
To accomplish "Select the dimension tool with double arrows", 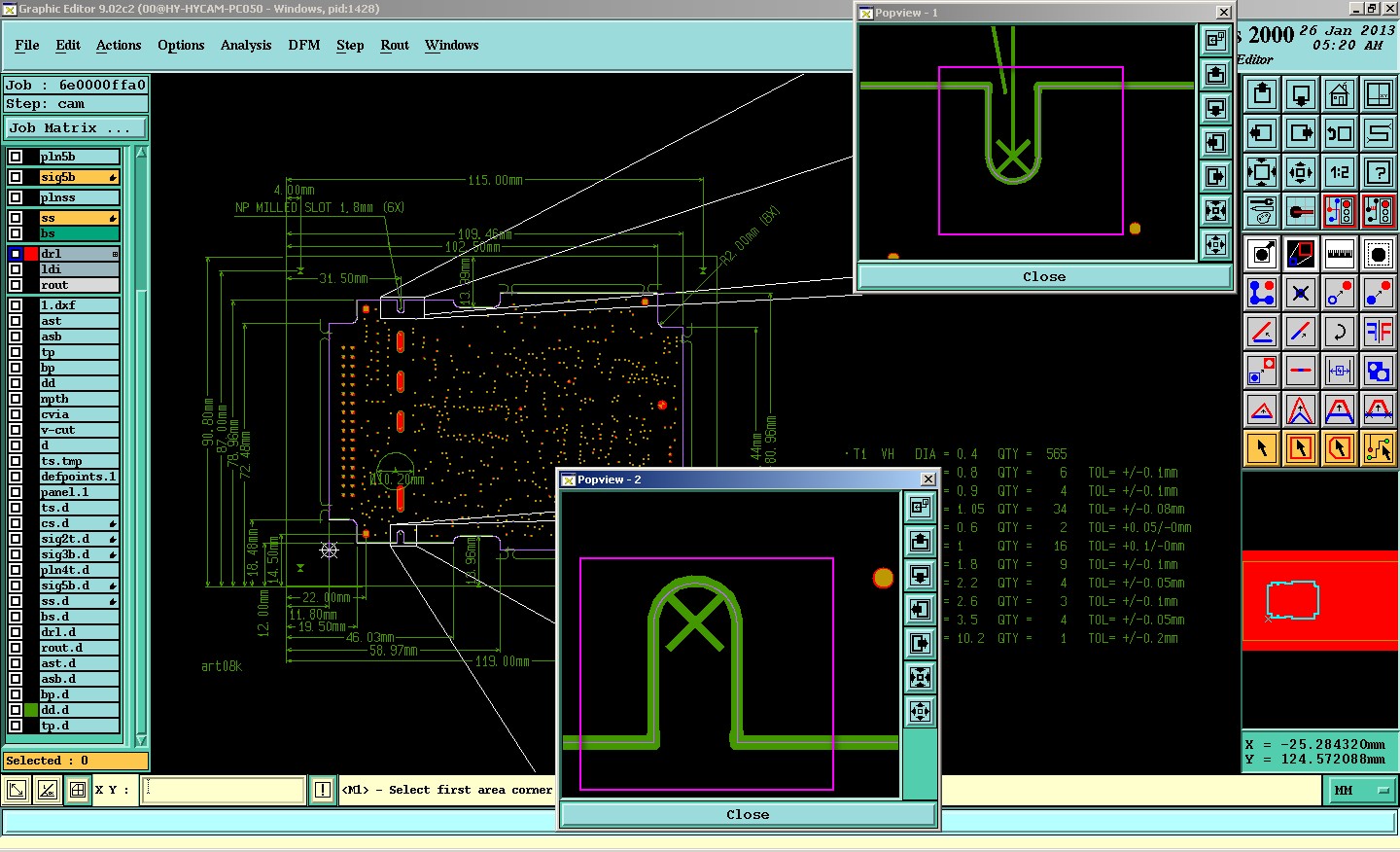I will (1340, 371).
